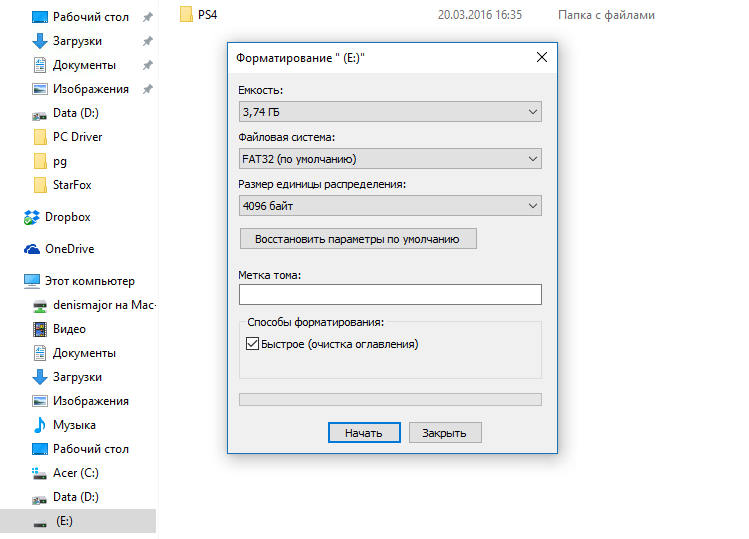The image size is (749, 539).
Task: Click the pin icon next to quick access Документы
Action: pos(148,65)
